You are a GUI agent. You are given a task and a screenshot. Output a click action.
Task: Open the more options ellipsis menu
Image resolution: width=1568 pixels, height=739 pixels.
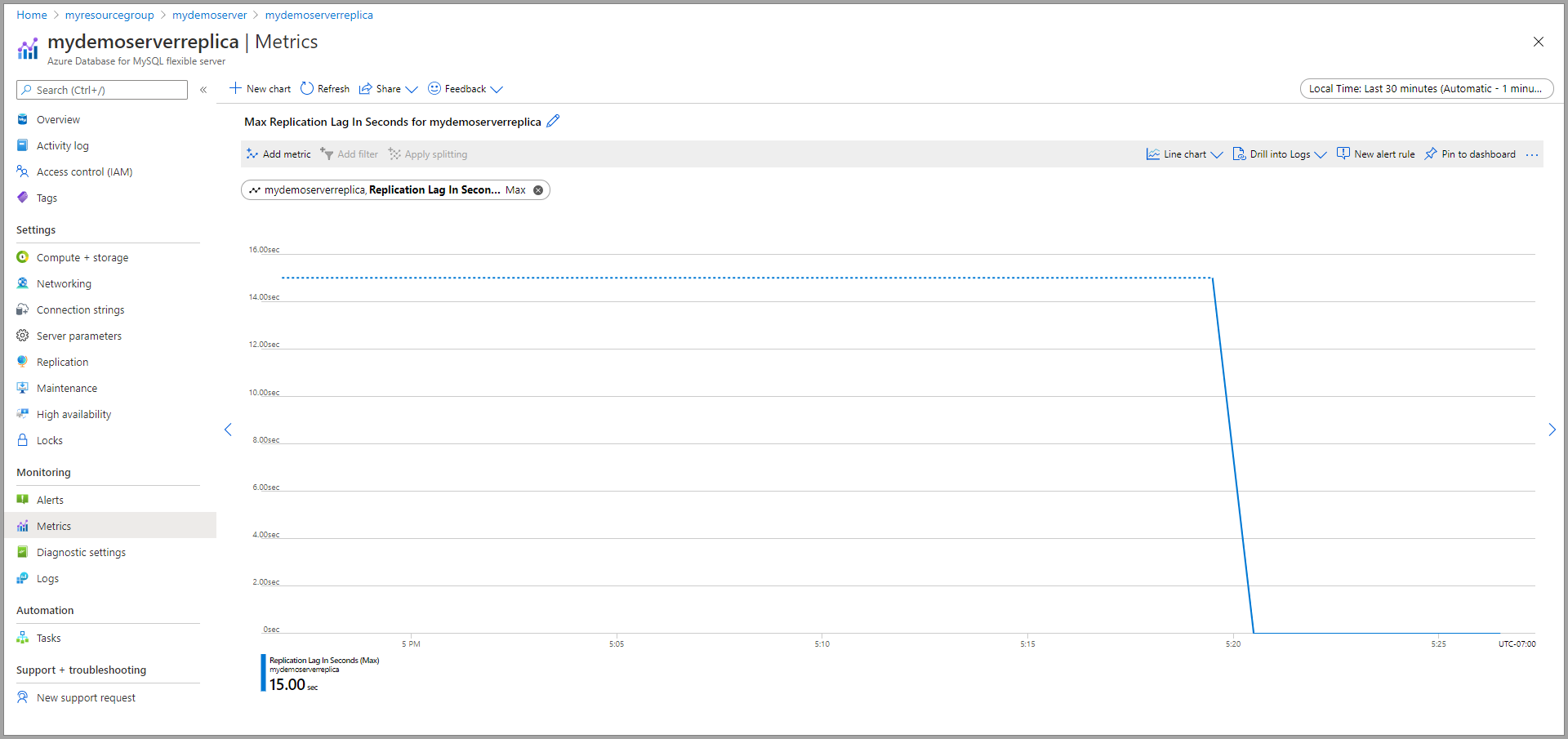1532,154
